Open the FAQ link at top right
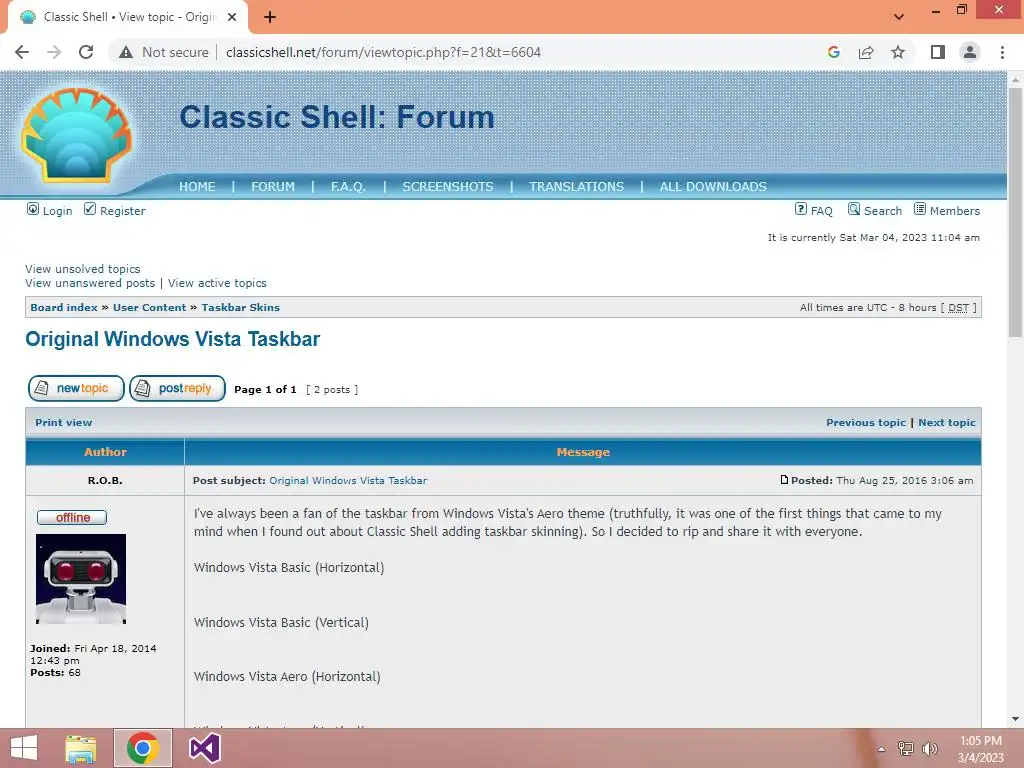1024x768 pixels. (x=821, y=211)
